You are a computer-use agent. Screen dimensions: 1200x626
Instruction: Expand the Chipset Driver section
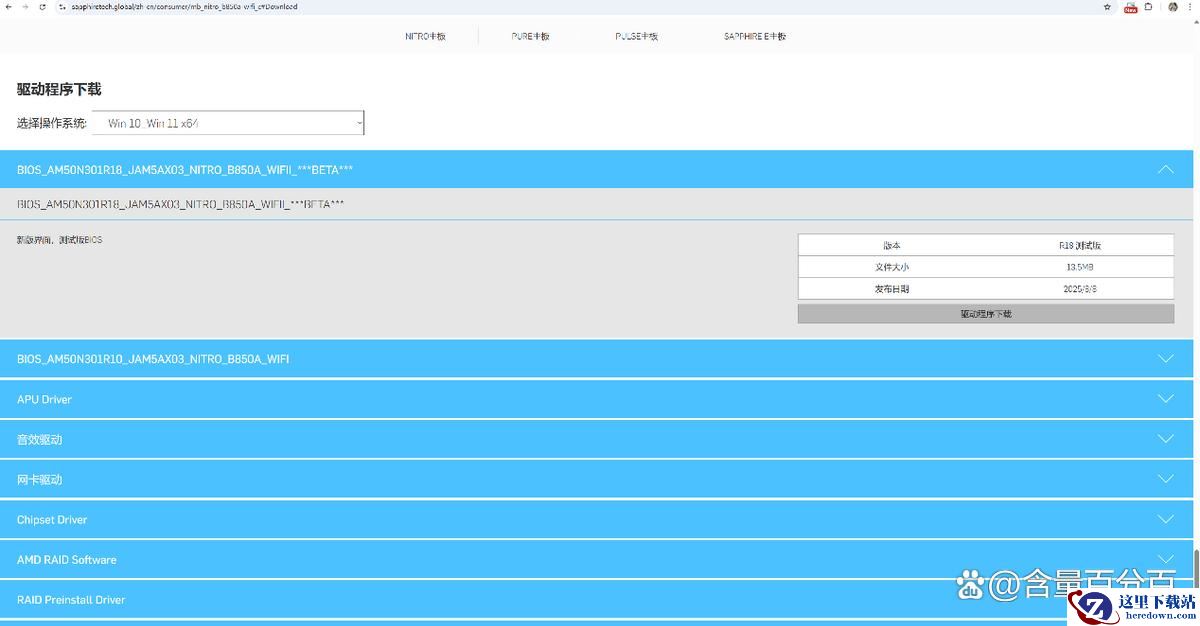[x=597, y=519]
